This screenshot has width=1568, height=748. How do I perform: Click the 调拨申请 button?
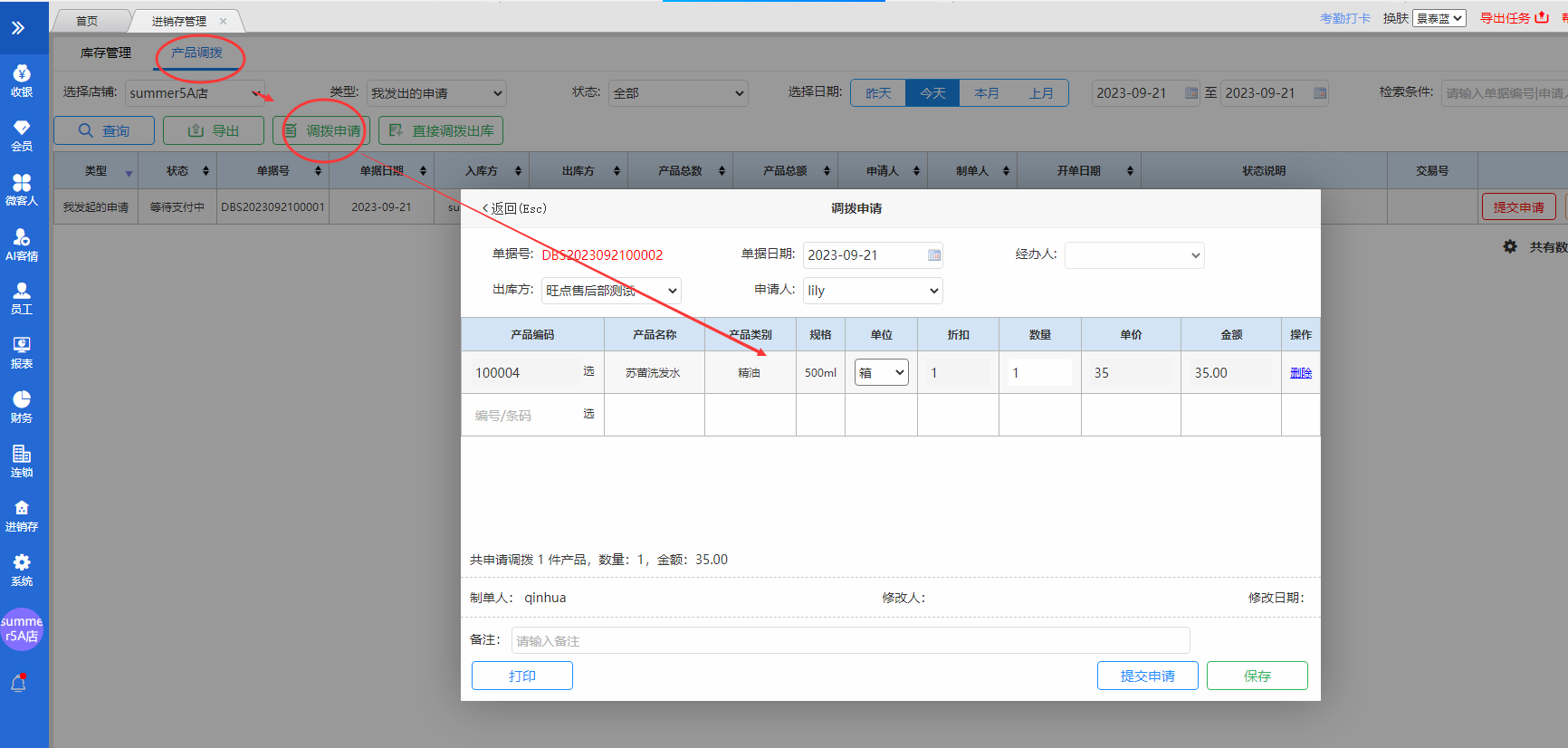[321, 130]
